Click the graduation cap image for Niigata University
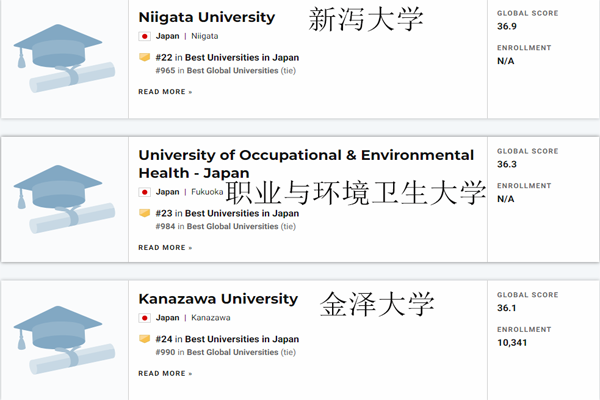This screenshot has height=400, width=600. (64, 58)
